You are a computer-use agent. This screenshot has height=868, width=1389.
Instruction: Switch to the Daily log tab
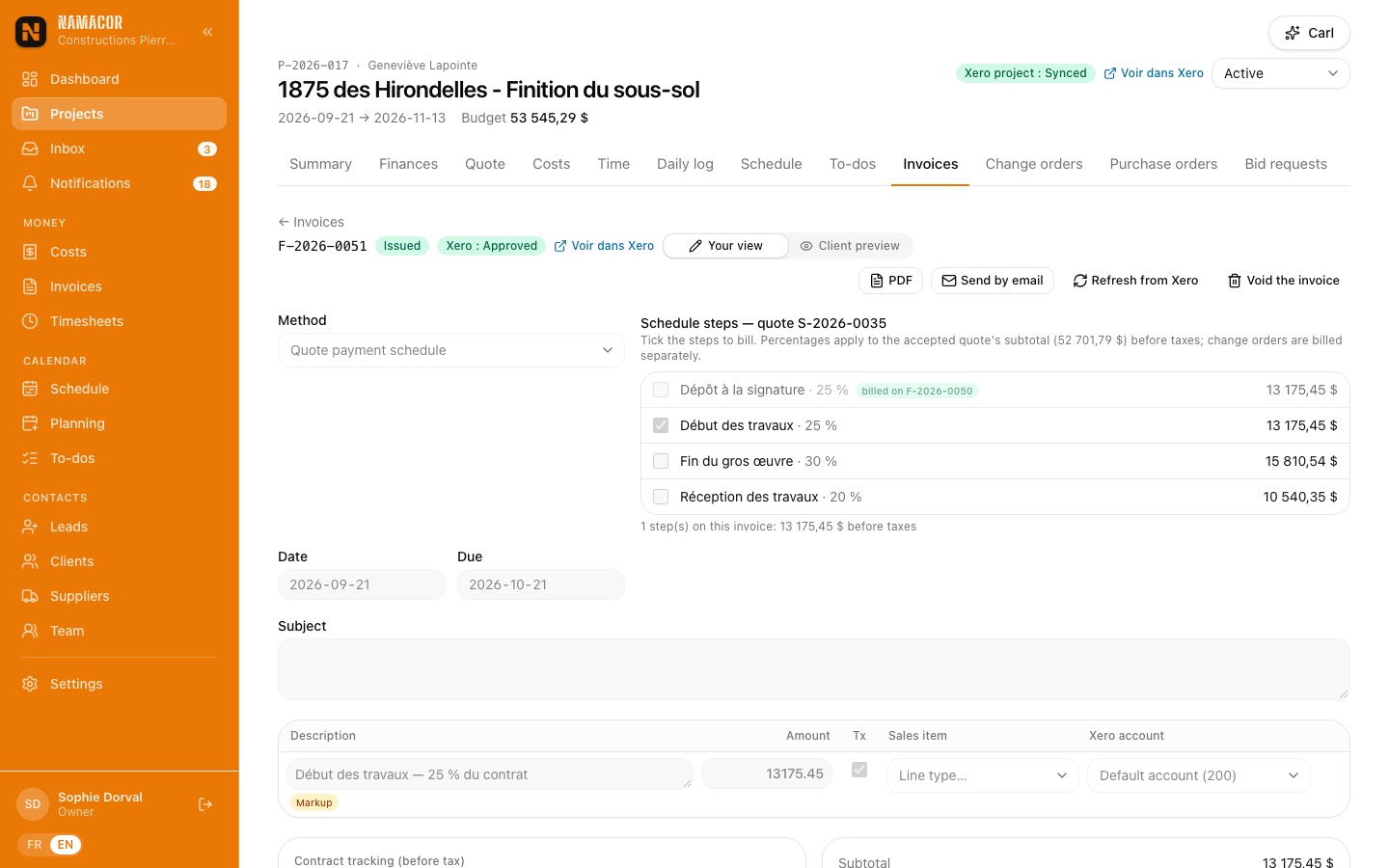coord(685,164)
